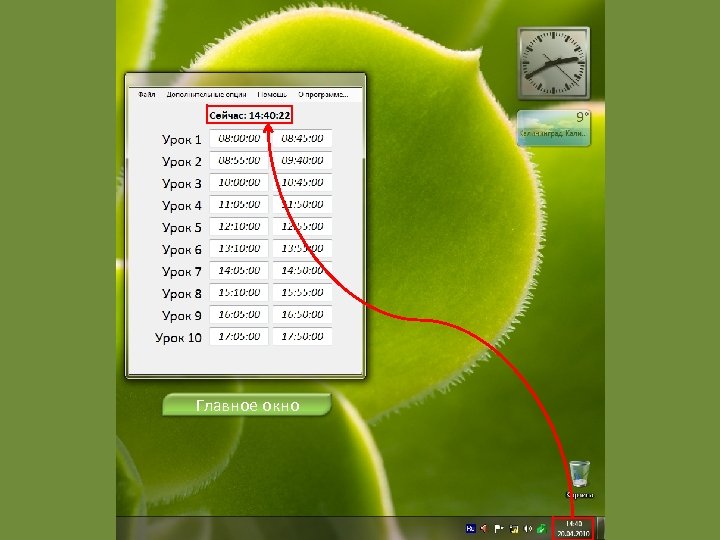Click the green safely remove hardware icon
The height and width of the screenshot is (540, 720).
pos(541,529)
